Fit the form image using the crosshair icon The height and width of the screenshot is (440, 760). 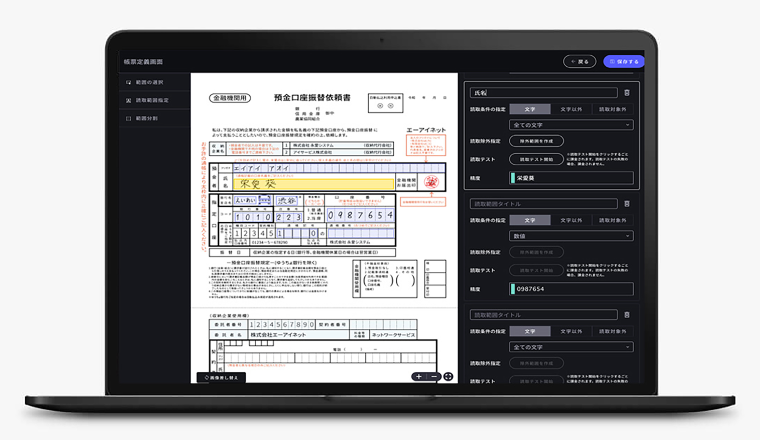point(448,377)
